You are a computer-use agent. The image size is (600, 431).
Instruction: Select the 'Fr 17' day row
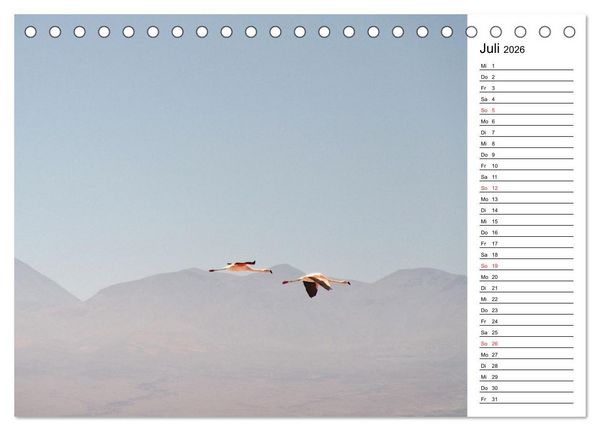[x=527, y=243]
